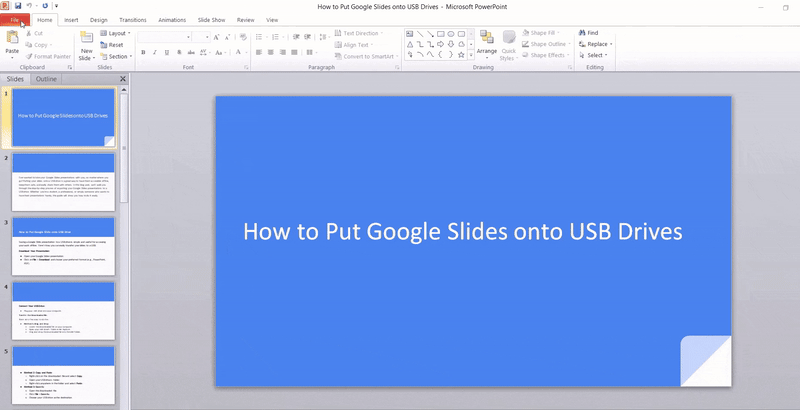Close the Slides/Outline pane with X

123,78
